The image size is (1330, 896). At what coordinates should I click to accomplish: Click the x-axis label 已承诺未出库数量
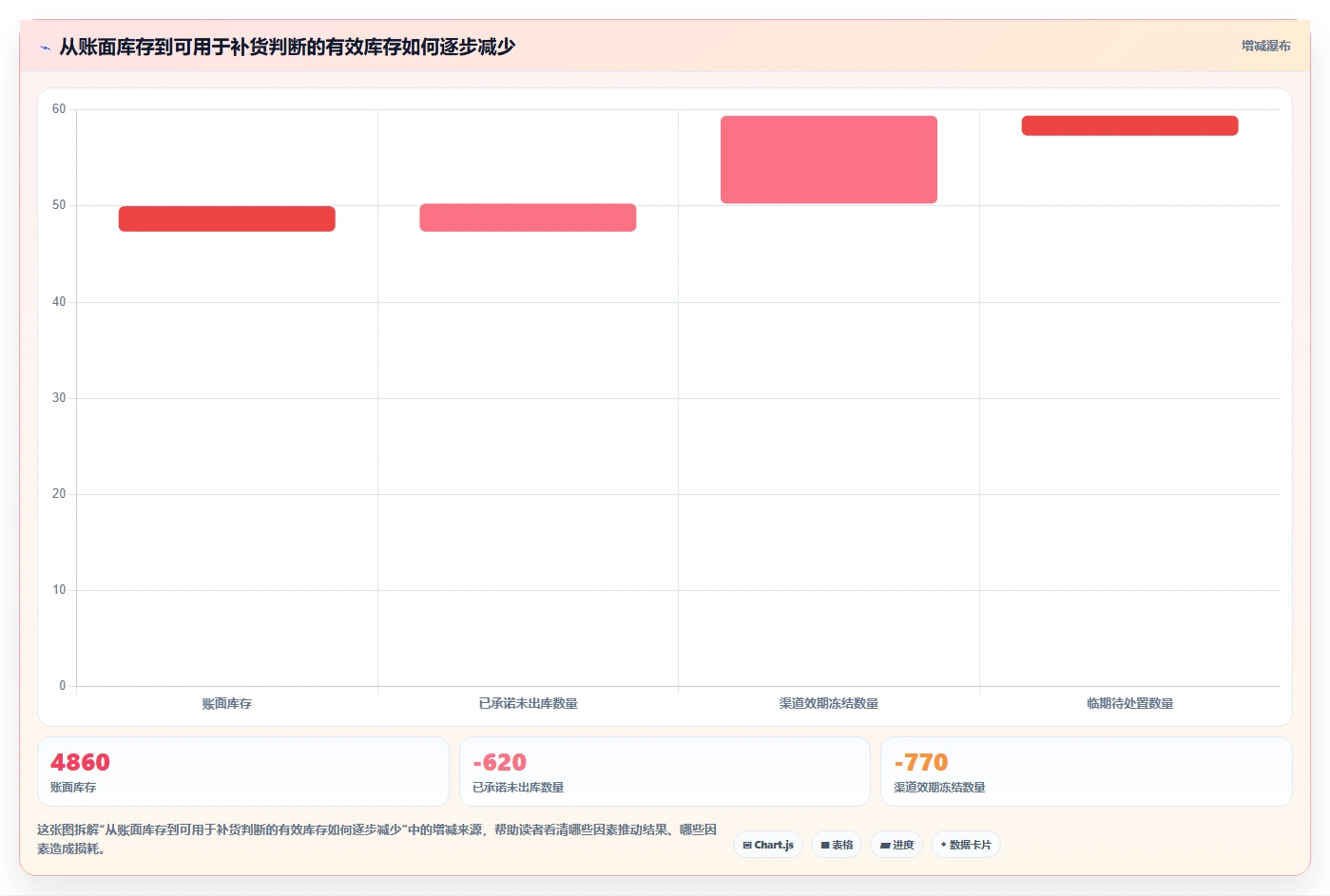click(528, 704)
